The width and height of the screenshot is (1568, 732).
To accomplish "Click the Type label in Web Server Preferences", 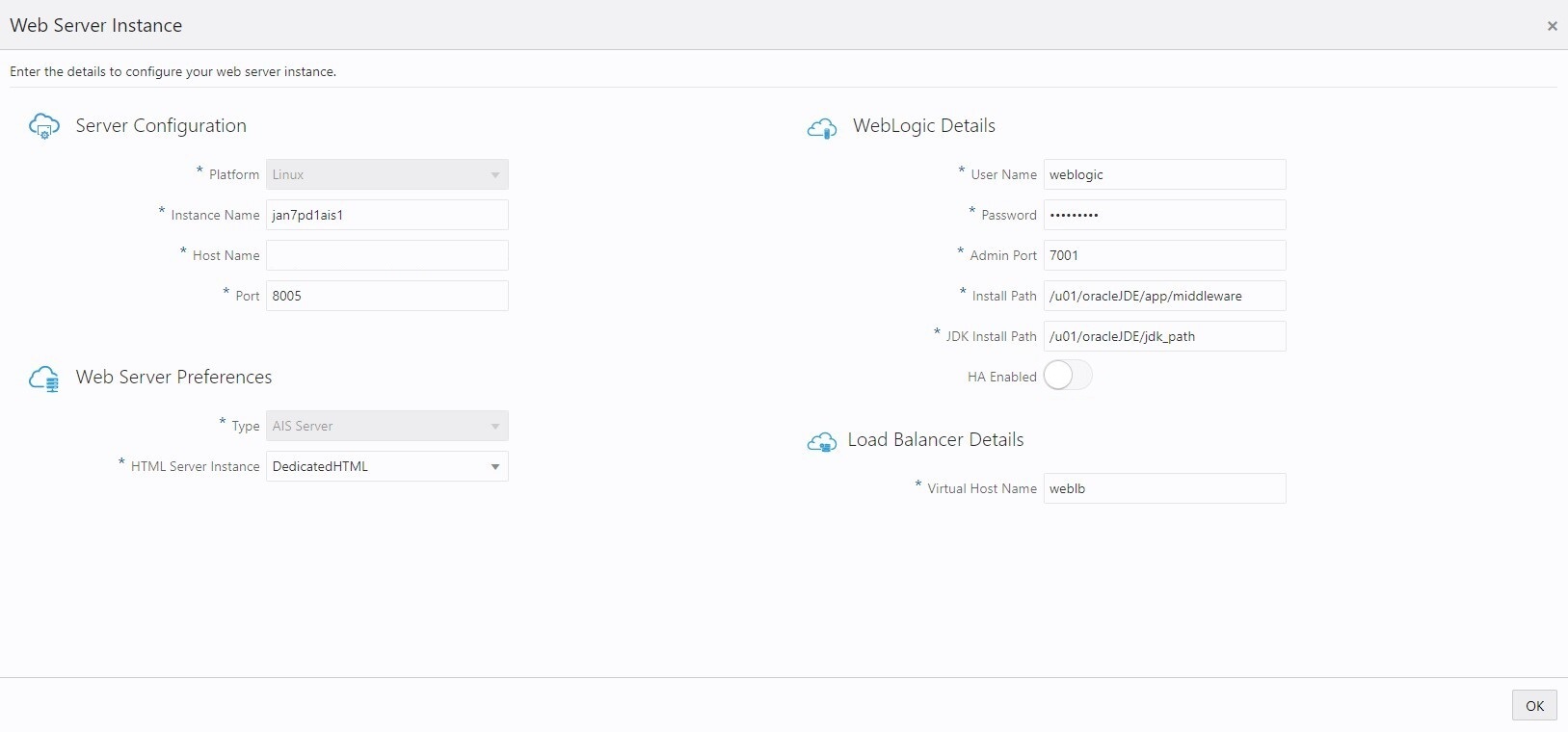I will [x=246, y=427].
